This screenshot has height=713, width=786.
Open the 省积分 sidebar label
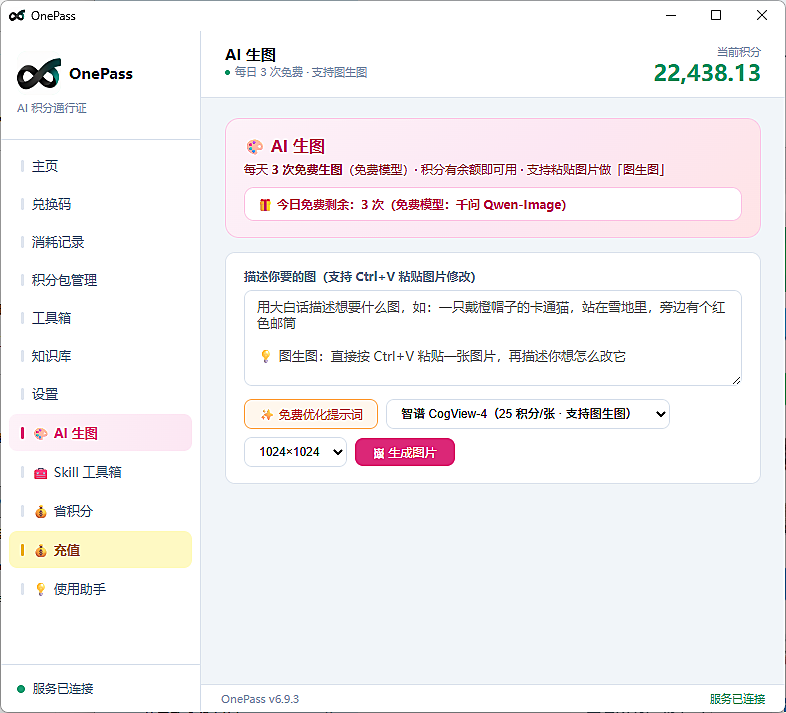pyautogui.click(x=73, y=511)
